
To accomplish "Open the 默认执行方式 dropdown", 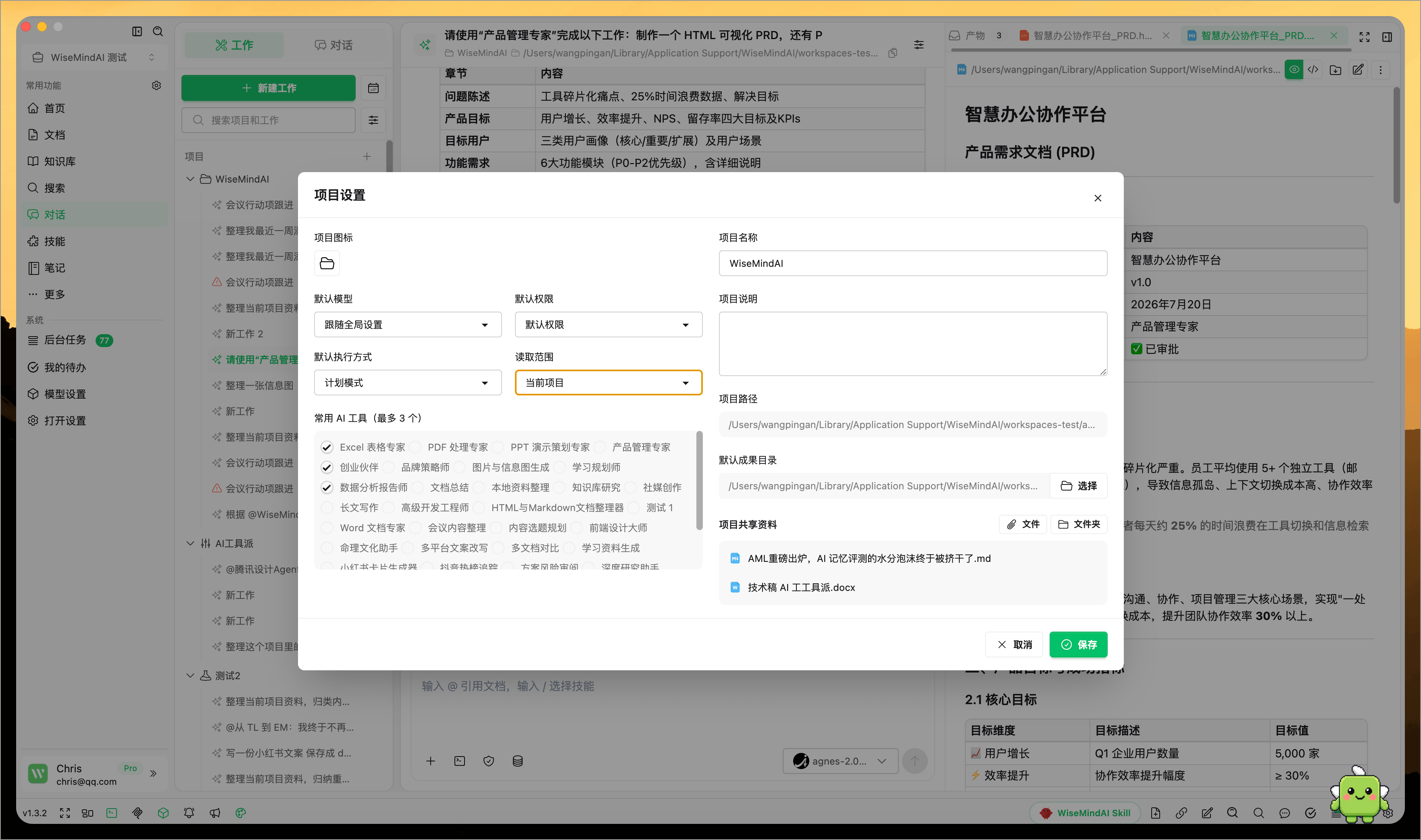I will (408, 383).
